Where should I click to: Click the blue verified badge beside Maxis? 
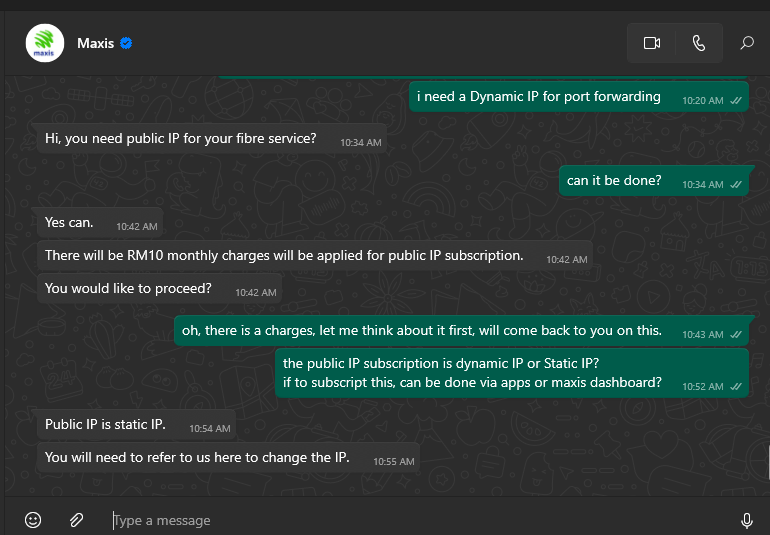point(126,43)
